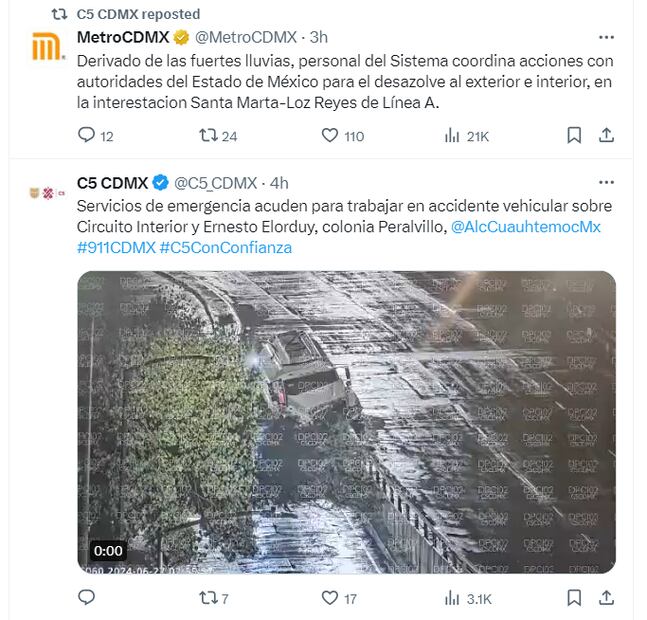Open the MetroCDMX profile avatar
Image resolution: width=647 pixels, height=620 pixels.
coord(48,46)
